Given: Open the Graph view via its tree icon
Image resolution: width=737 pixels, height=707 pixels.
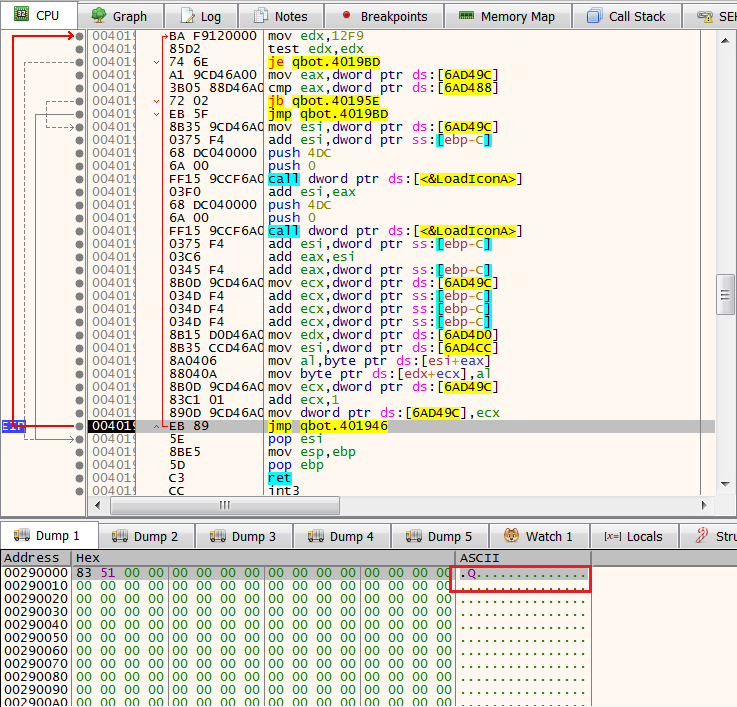Looking at the screenshot, I should point(98,15).
